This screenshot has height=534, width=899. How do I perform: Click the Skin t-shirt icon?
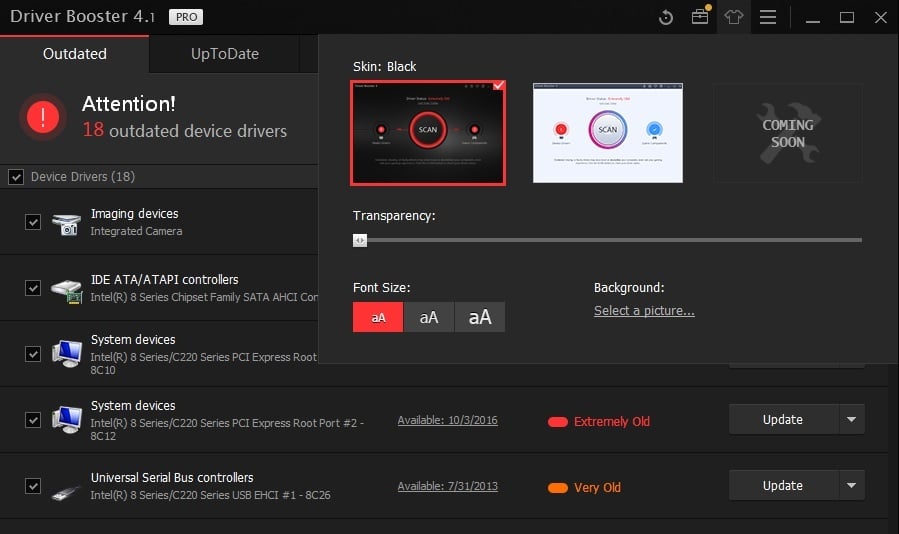coord(734,18)
